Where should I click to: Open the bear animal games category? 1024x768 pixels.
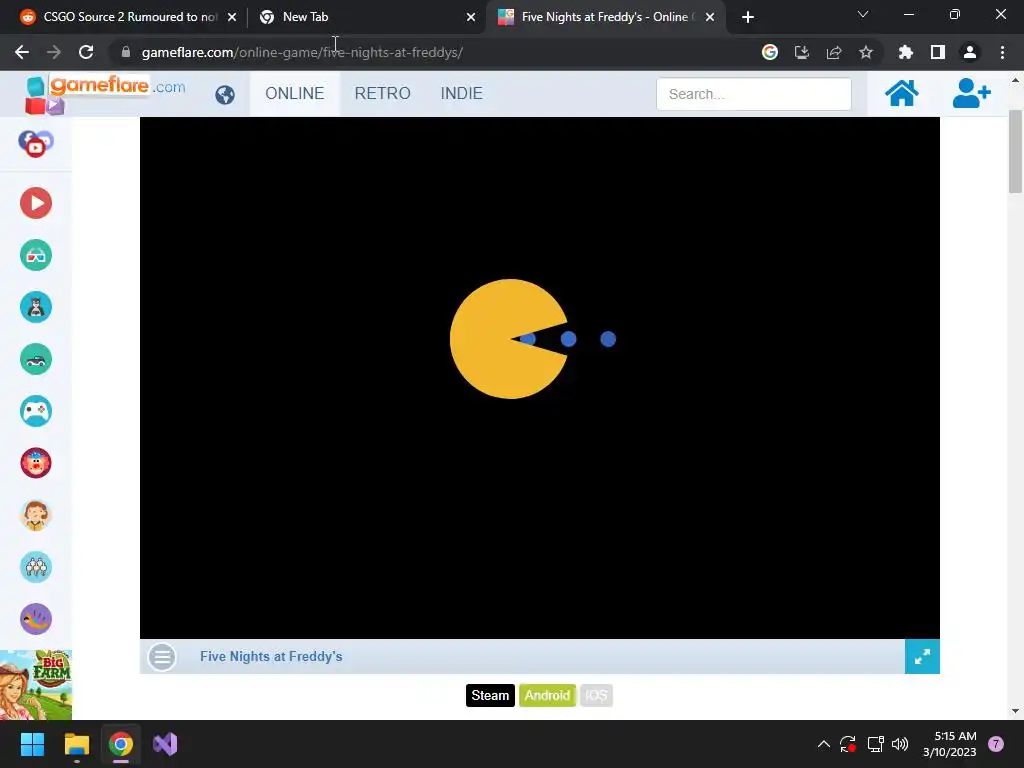(x=36, y=307)
